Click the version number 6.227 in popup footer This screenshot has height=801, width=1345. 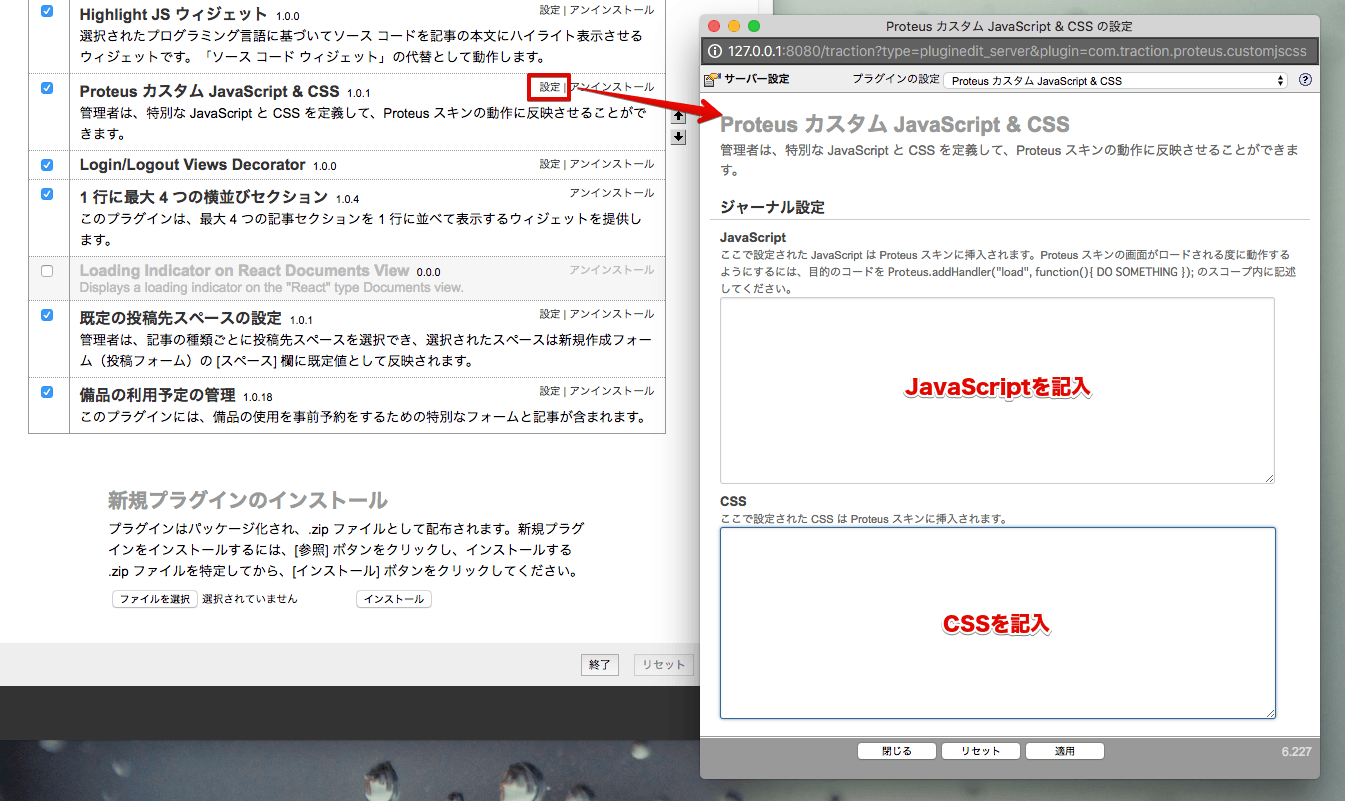[x=1296, y=751]
